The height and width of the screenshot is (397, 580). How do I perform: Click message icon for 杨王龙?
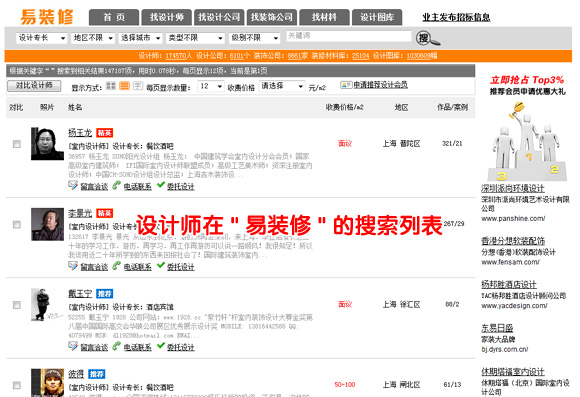(73, 185)
